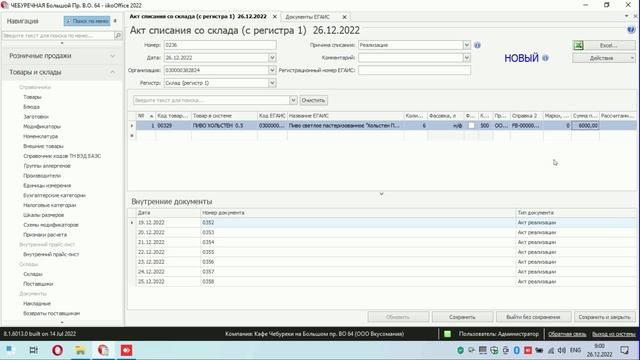Close the Документы ЕГАИС tab
This screenshot has width=640, height=360.
[344, 17]
